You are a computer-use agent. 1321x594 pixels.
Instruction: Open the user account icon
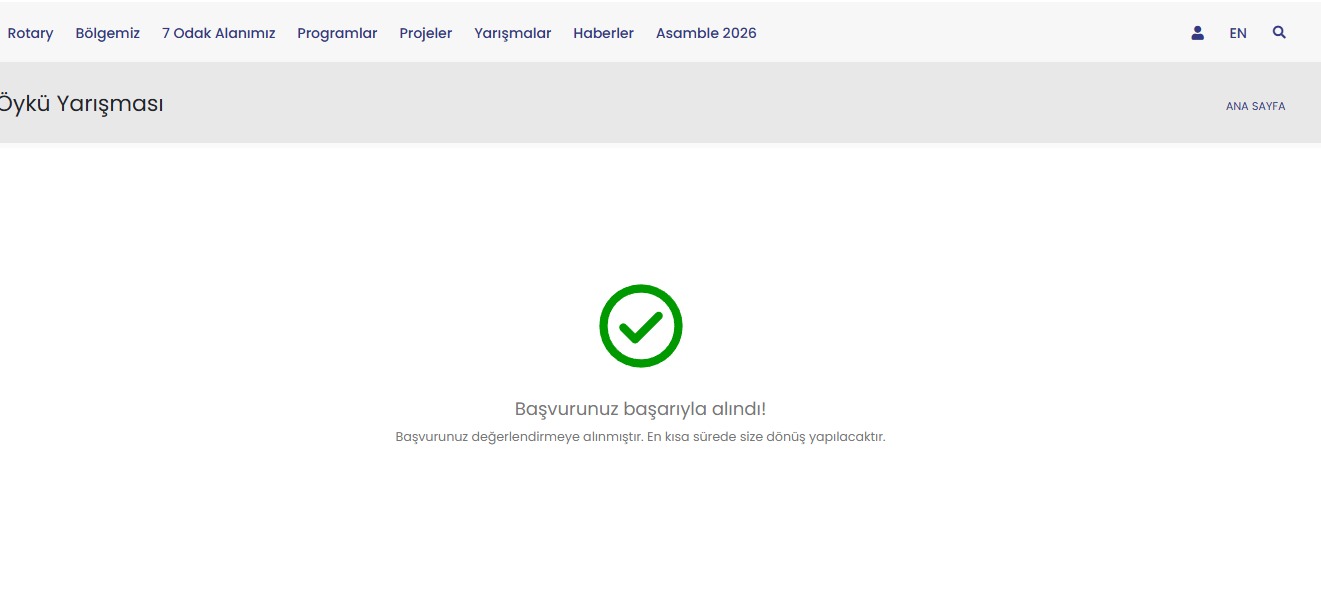coord(1197,33)
